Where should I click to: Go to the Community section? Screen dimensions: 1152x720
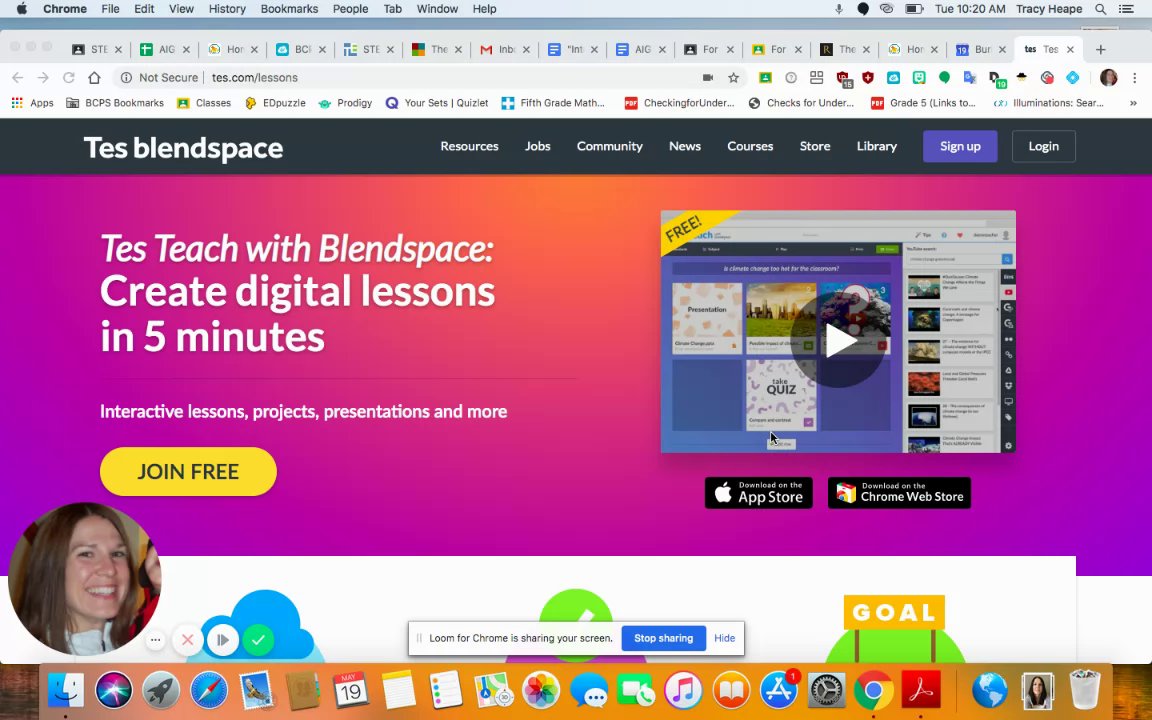tap(610, 146)
